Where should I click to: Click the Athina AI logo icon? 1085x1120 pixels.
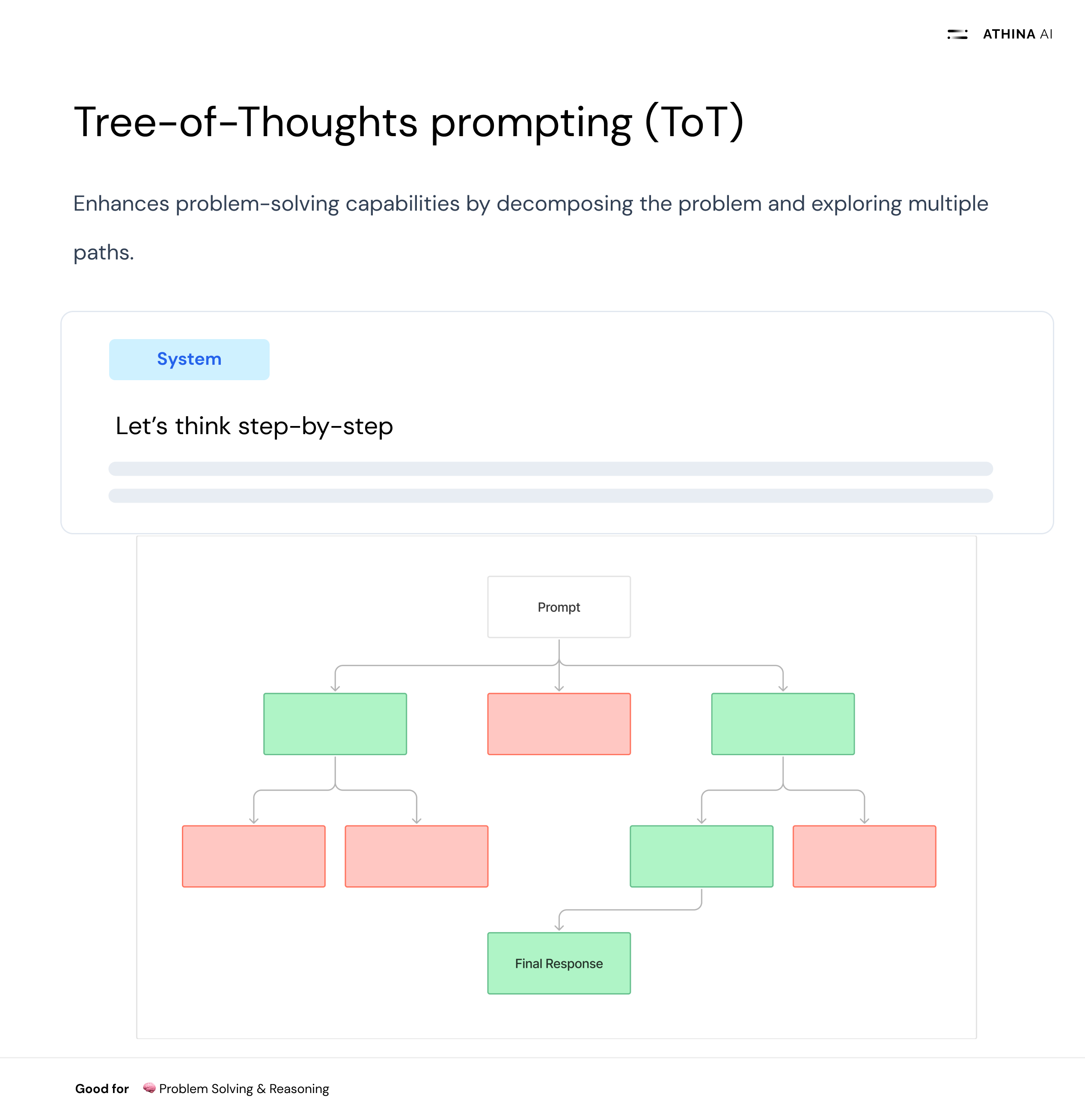click(x=957, y=34)
